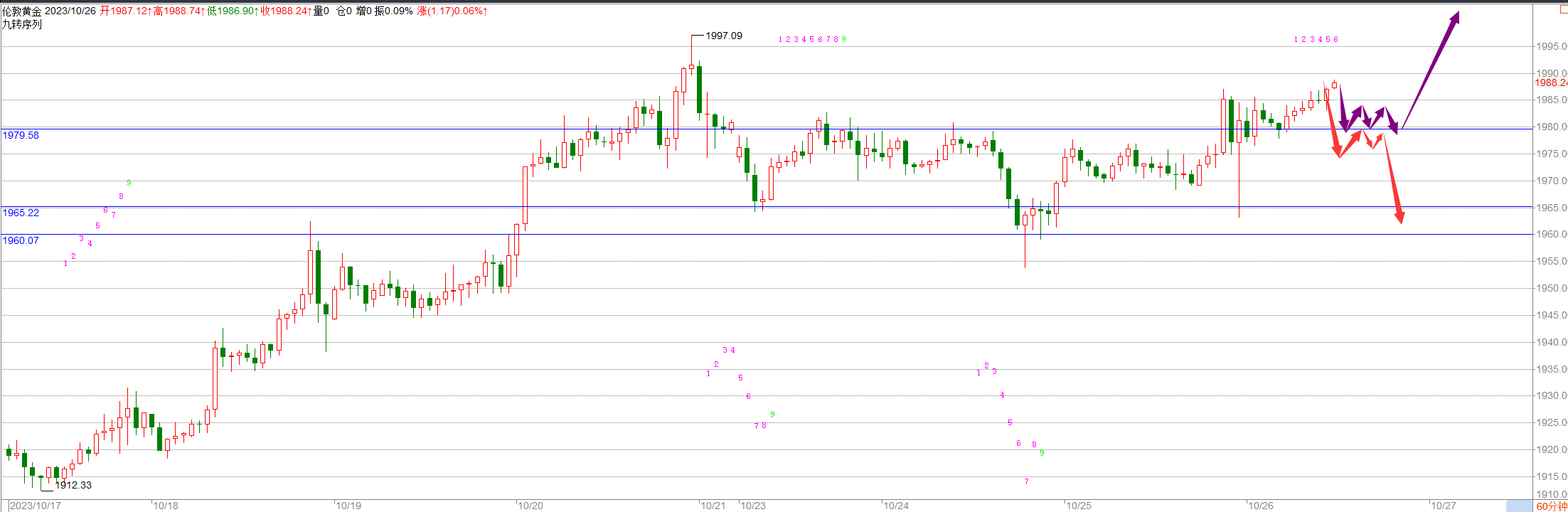Click the 涨(1.17)0.06% change value

click(x=453, y=11)
